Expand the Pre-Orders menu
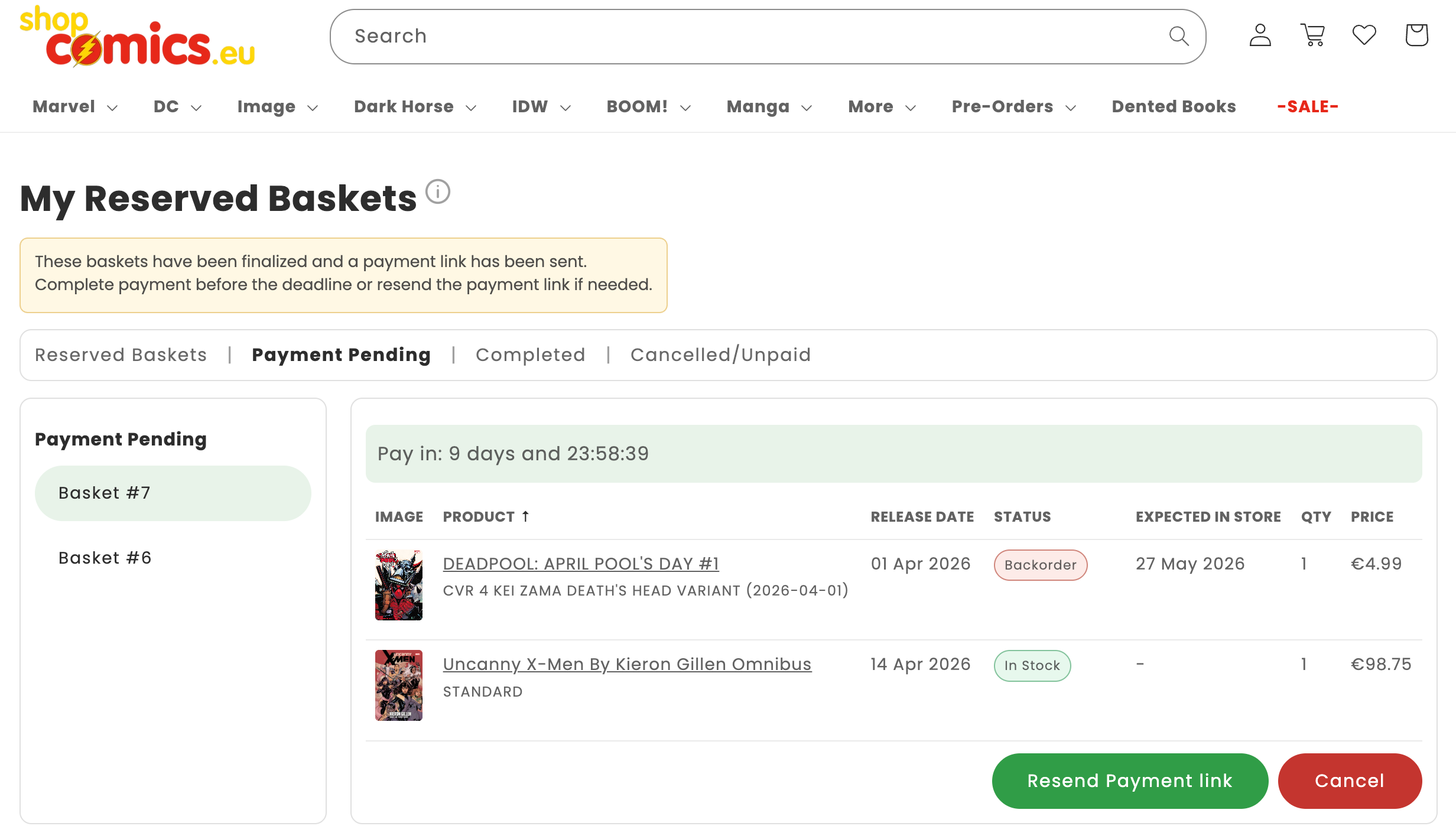 point(1013,107)
